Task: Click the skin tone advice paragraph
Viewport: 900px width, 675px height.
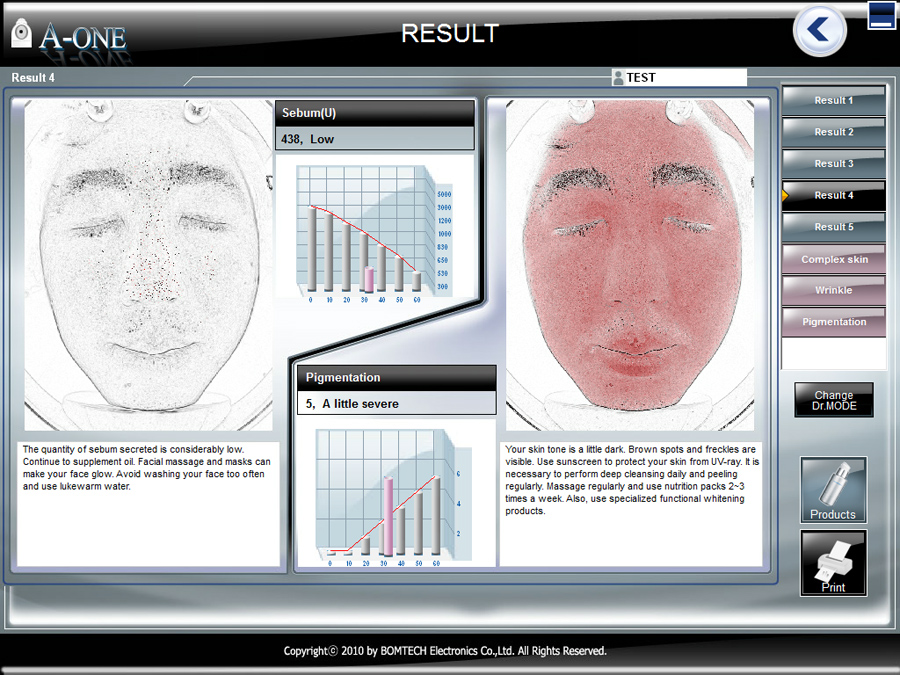Action: (x=631, y=480)
